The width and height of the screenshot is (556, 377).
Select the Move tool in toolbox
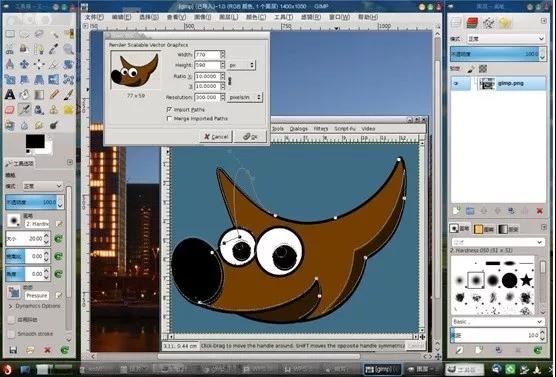pyautogui.click(x=24, y=64)
